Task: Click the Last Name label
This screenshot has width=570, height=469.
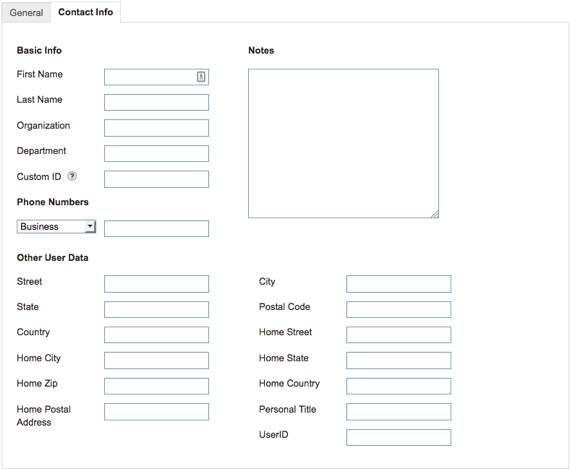Action: tap(39, 100)
